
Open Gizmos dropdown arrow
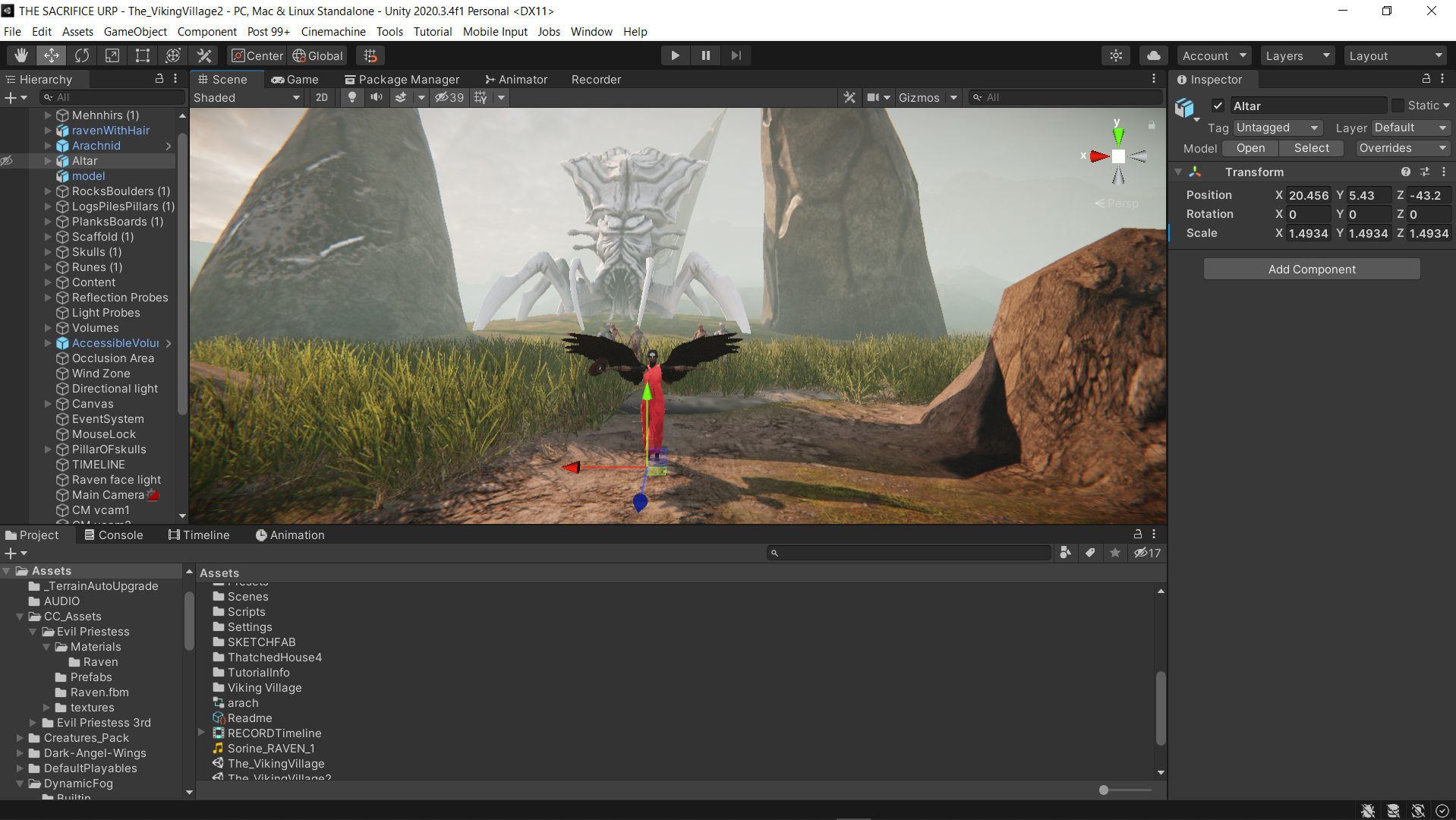pyautogui.click(x=953, y=97)
